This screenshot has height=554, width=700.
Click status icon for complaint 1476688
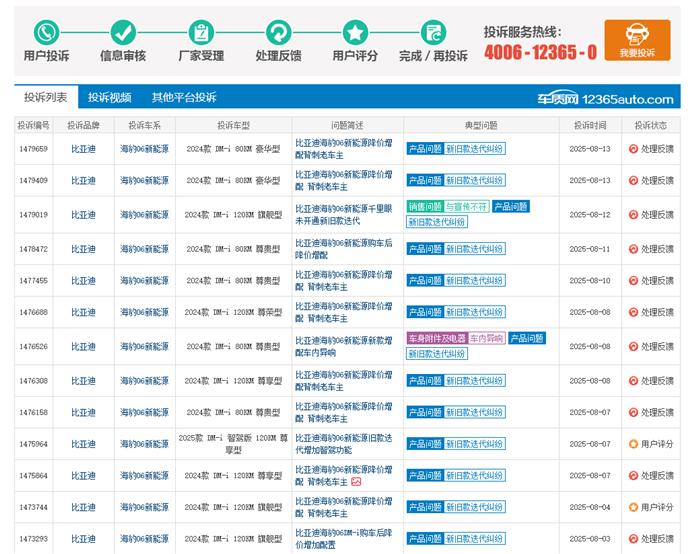tap(633, 312)
